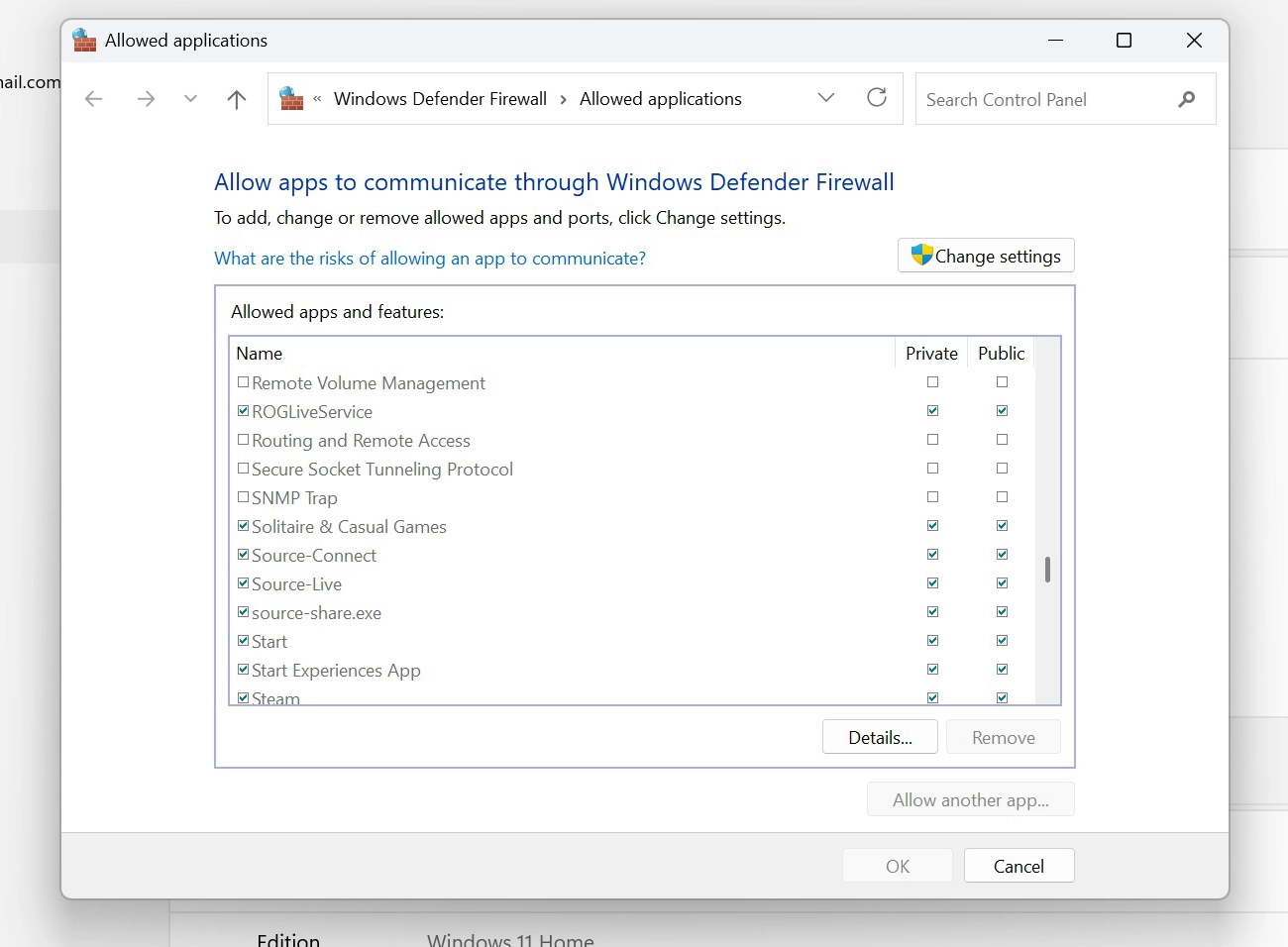Uncheck Solitaire & Casual Games checkbox
The width and height of the screenshot is (1288, 947).
(x=243, y=526)
